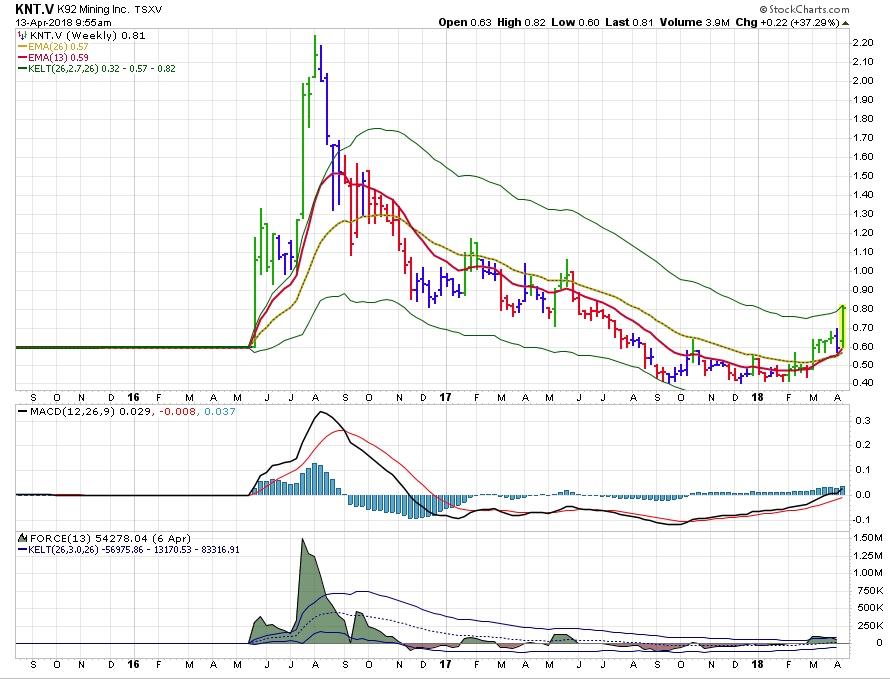Screen dimensions: 890x679
Task: Click the High 0.82 value
Action: point(521,22)
